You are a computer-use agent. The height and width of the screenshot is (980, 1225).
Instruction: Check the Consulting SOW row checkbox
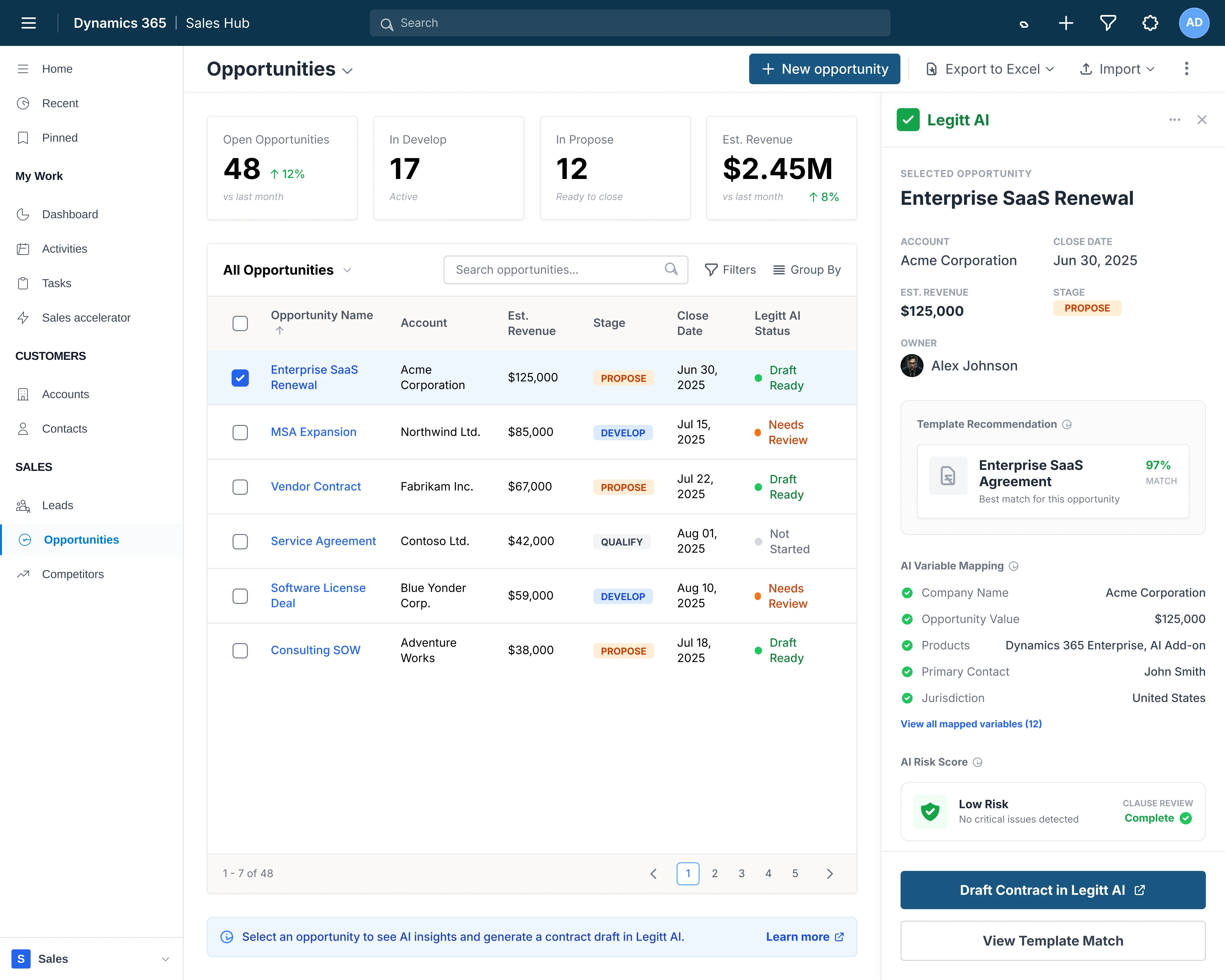point(240,650)
